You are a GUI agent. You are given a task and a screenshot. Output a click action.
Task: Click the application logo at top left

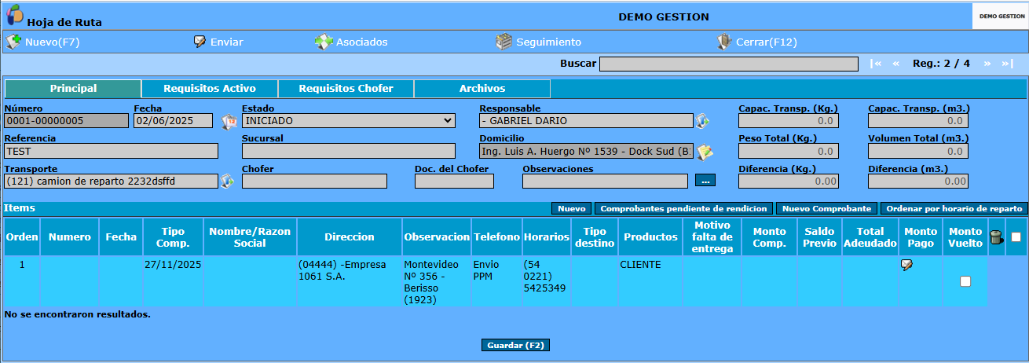(x=14, y=14)
